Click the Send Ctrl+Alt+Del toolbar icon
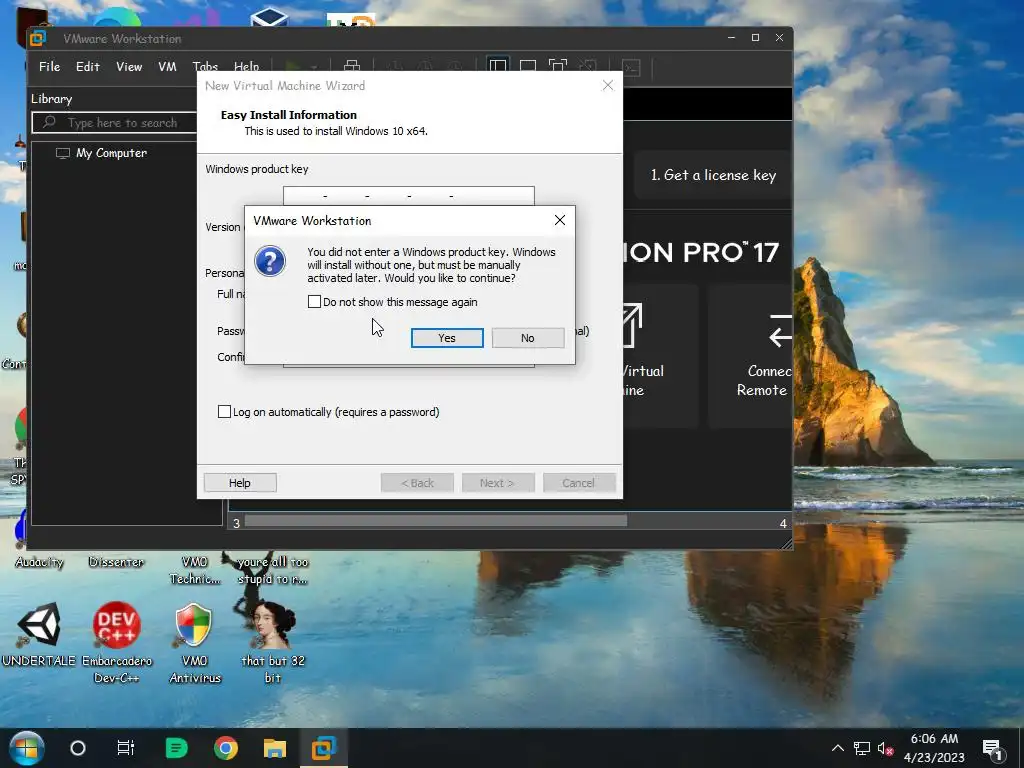 click(352, 66)
